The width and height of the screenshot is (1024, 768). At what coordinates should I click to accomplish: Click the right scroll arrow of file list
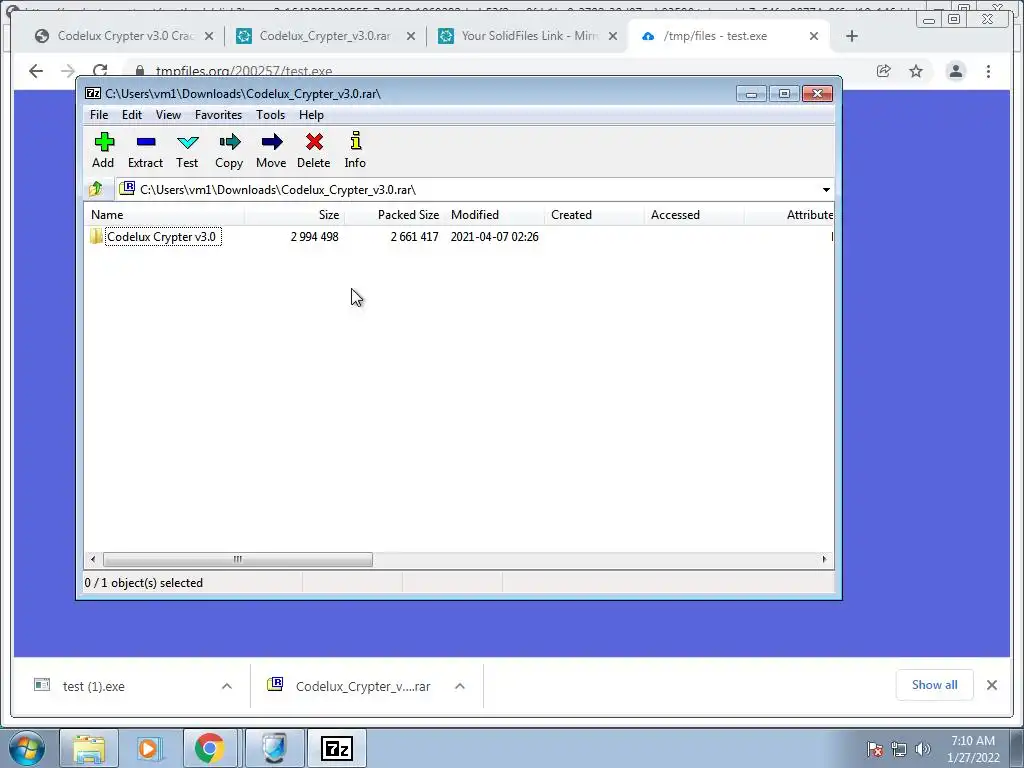click(x=824, y=559)
